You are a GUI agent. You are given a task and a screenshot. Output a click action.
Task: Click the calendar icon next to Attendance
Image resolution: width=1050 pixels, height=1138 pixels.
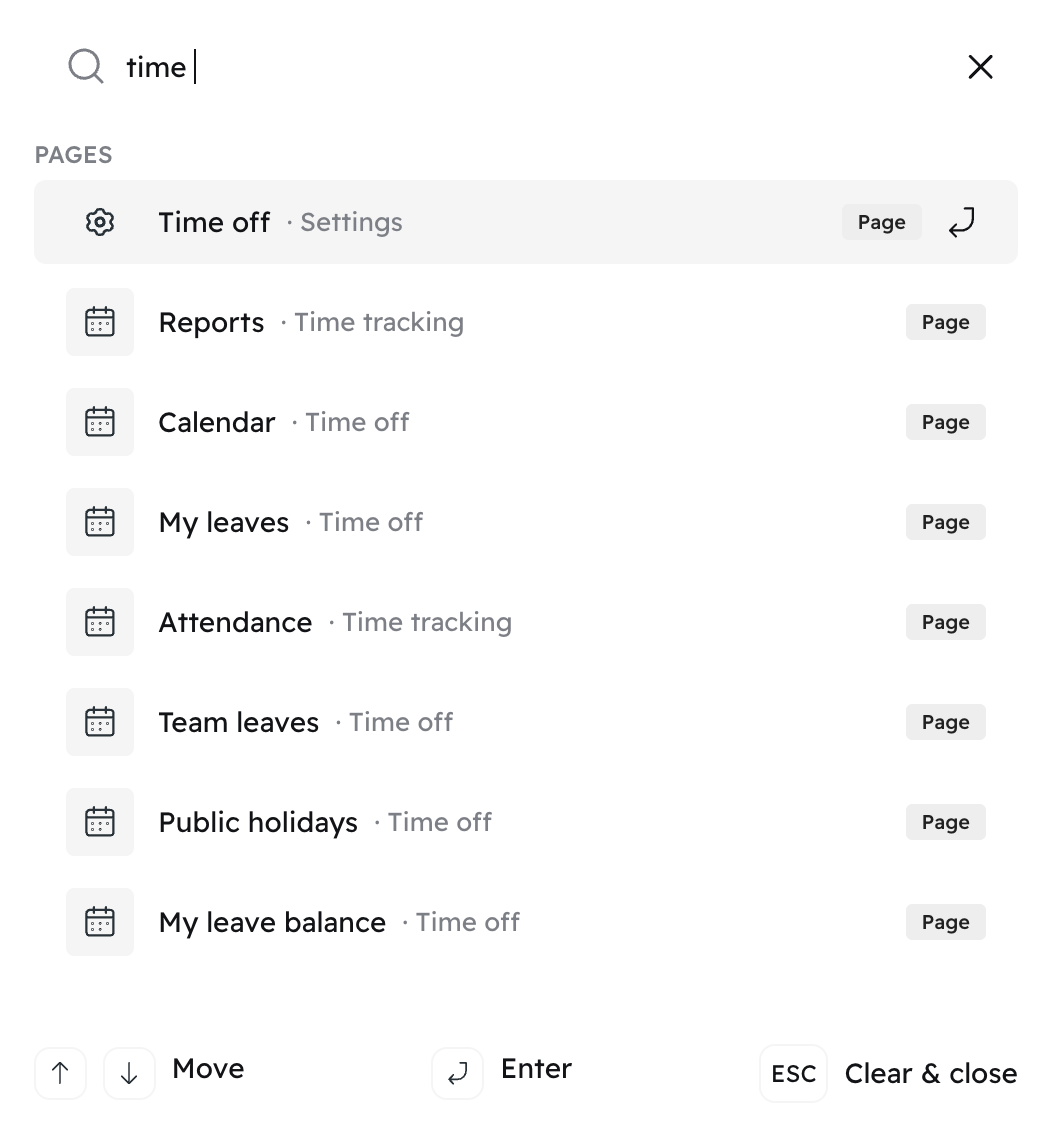pos(100,623)
